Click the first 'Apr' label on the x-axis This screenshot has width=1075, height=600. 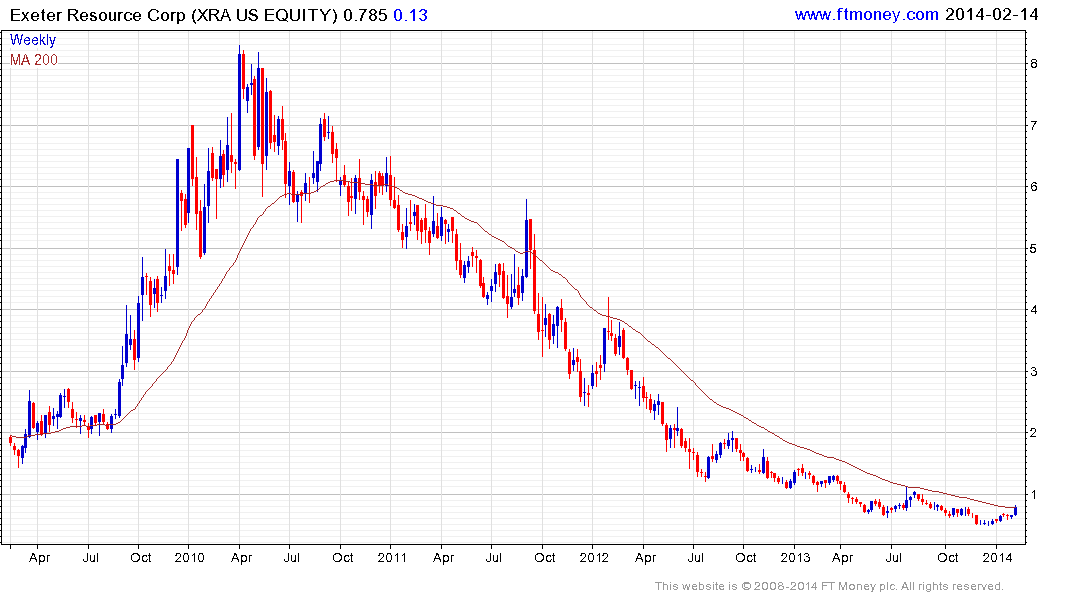tap(40, 558)
